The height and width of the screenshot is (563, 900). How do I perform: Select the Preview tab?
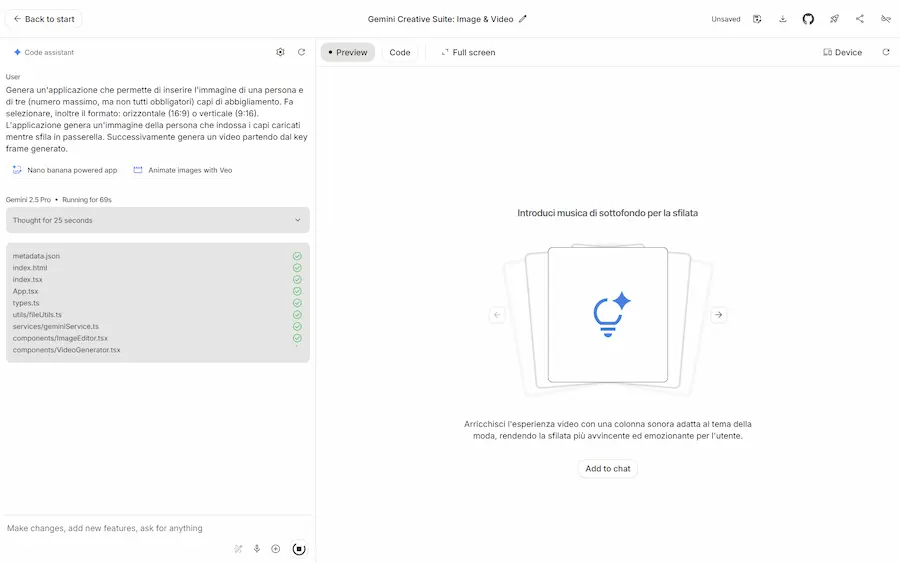pyautogui.click(x=347, y=52)
